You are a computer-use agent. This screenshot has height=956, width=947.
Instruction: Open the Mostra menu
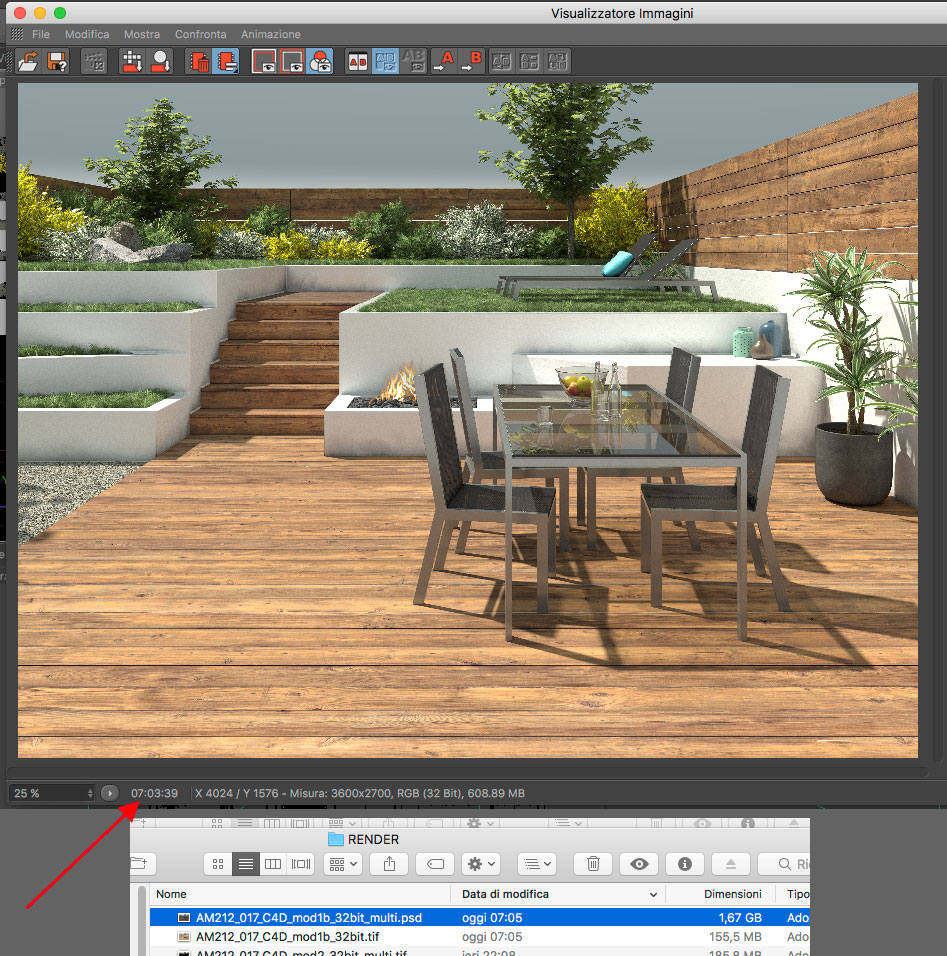coord(142,34)
